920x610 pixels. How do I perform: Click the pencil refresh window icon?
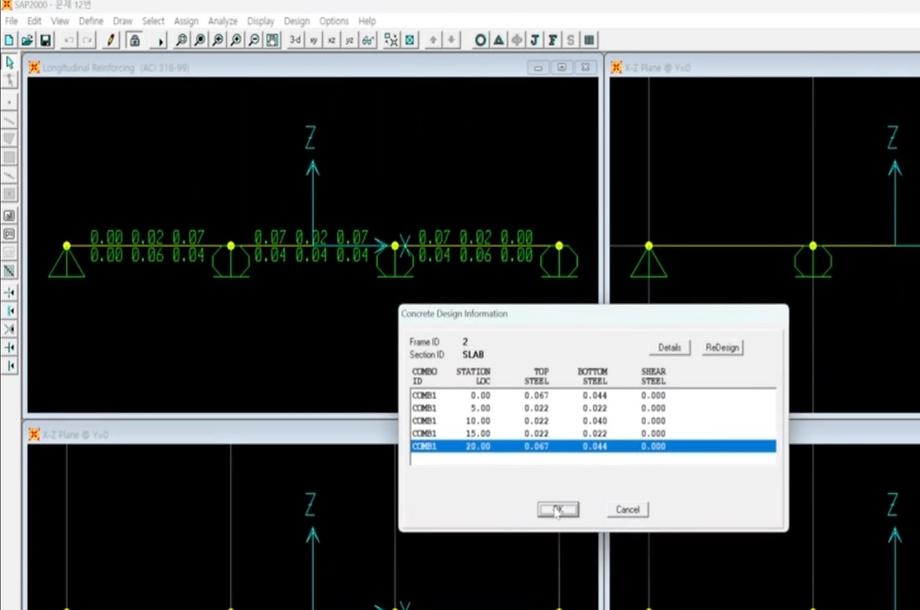(x=110, y=40)
